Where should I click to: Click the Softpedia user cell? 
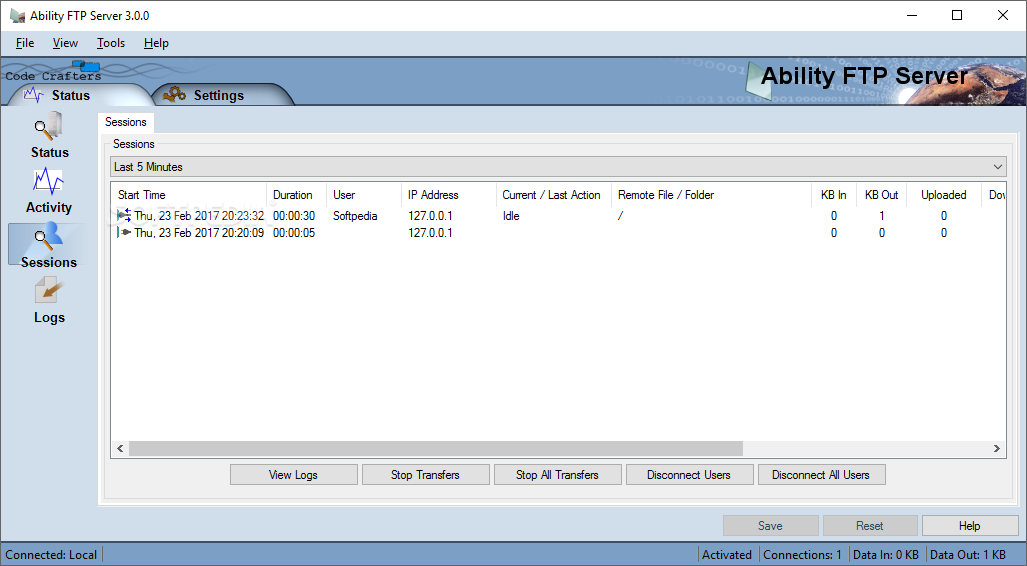point(355,216)
